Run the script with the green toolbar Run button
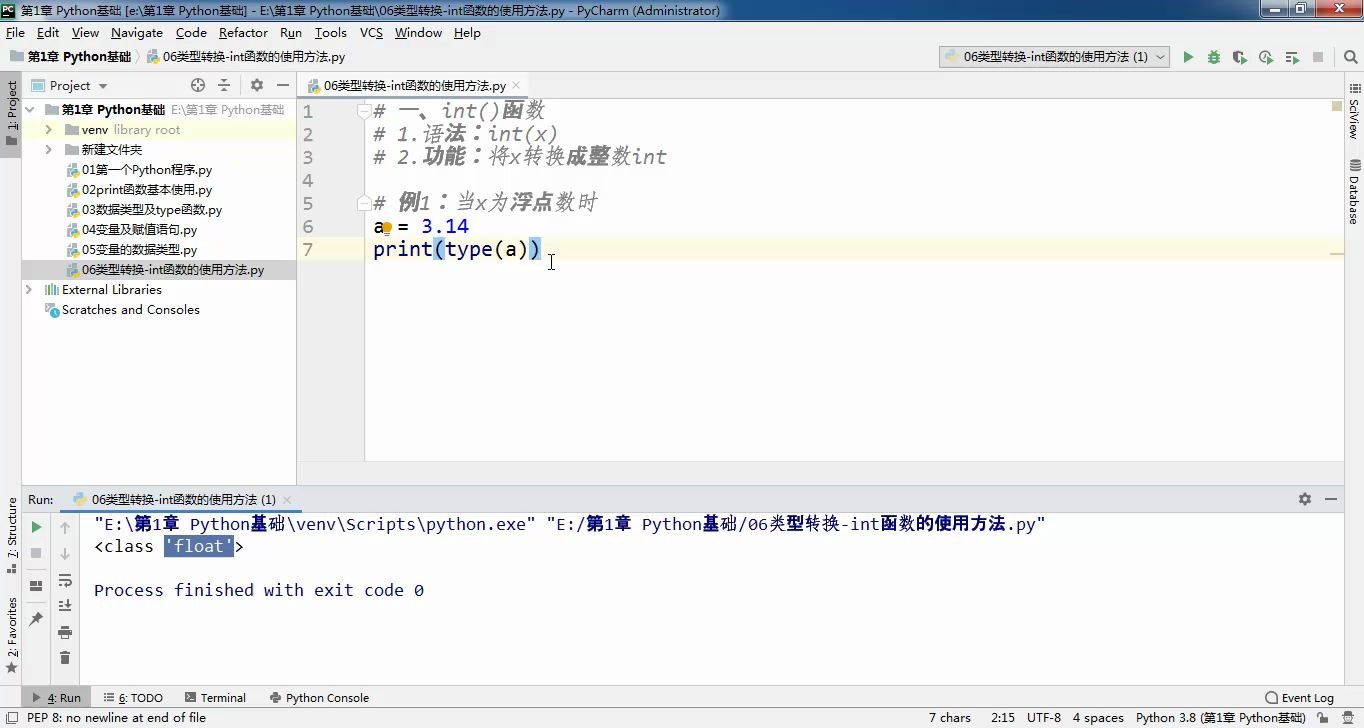 point(1188,57)
